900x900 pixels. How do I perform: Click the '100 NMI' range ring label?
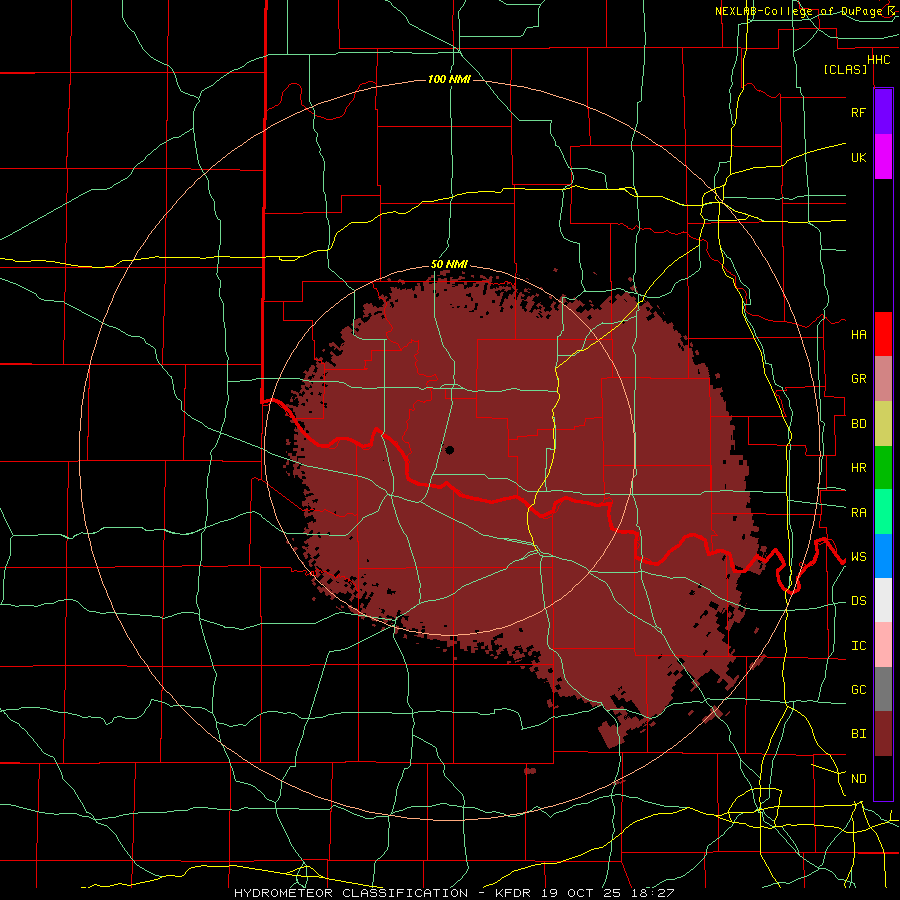pos(449,79)
